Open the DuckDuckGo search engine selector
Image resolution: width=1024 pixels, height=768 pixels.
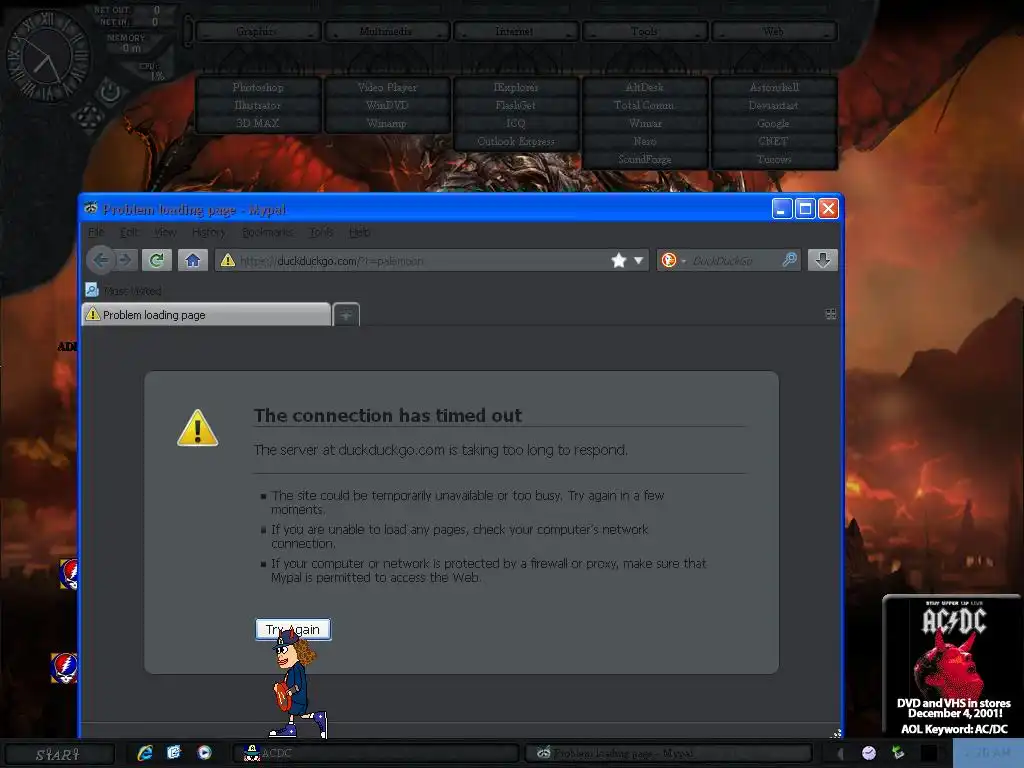[x=672, y=261]
